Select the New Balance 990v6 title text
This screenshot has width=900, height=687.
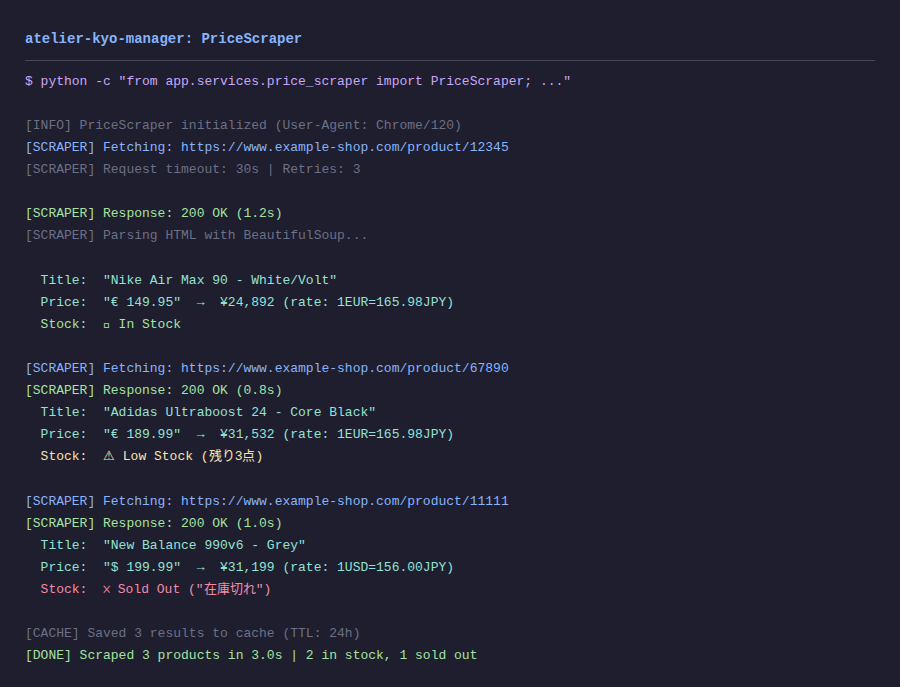(x=204, y=545)
